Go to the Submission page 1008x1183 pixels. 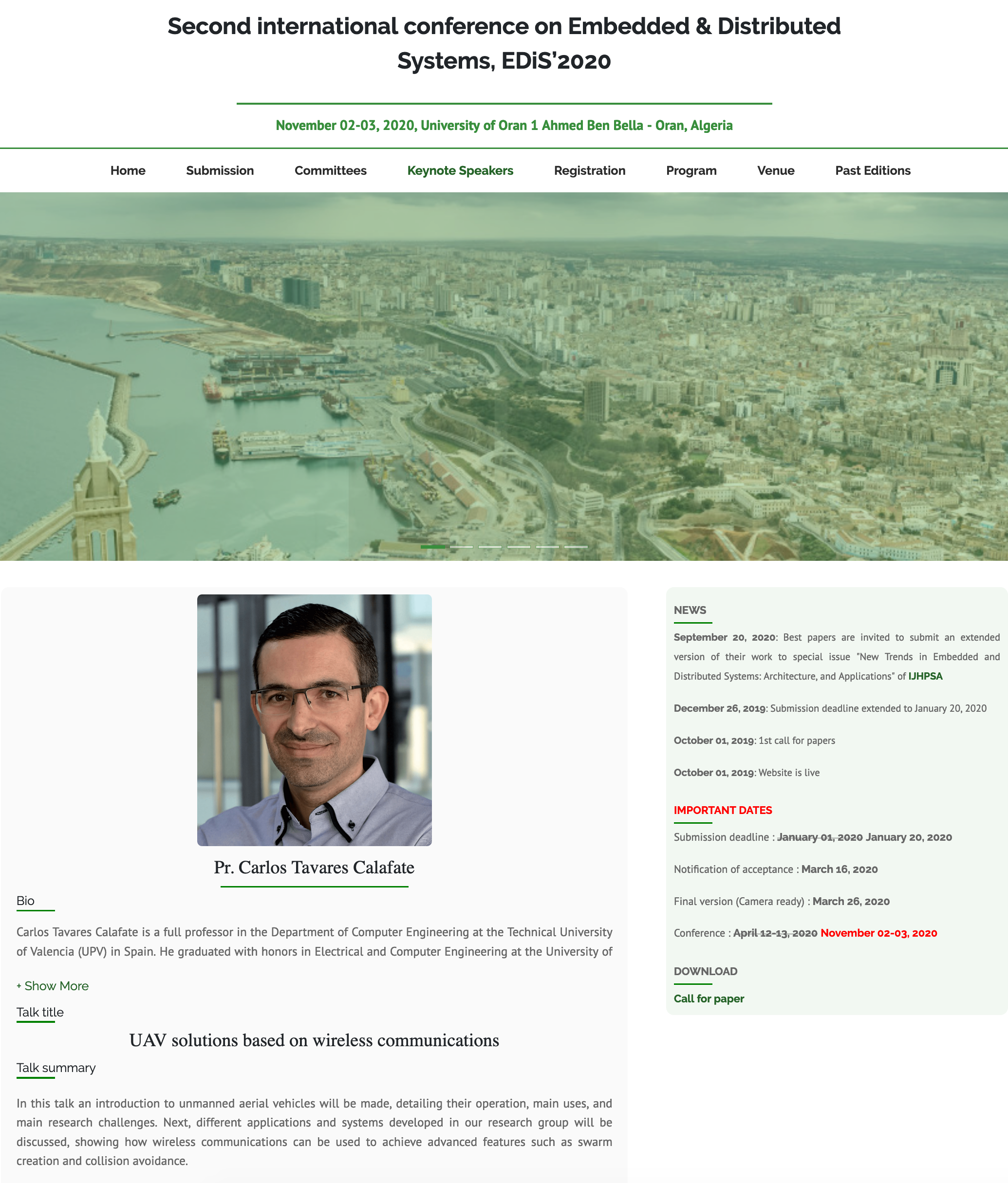[x=220, y=171]
